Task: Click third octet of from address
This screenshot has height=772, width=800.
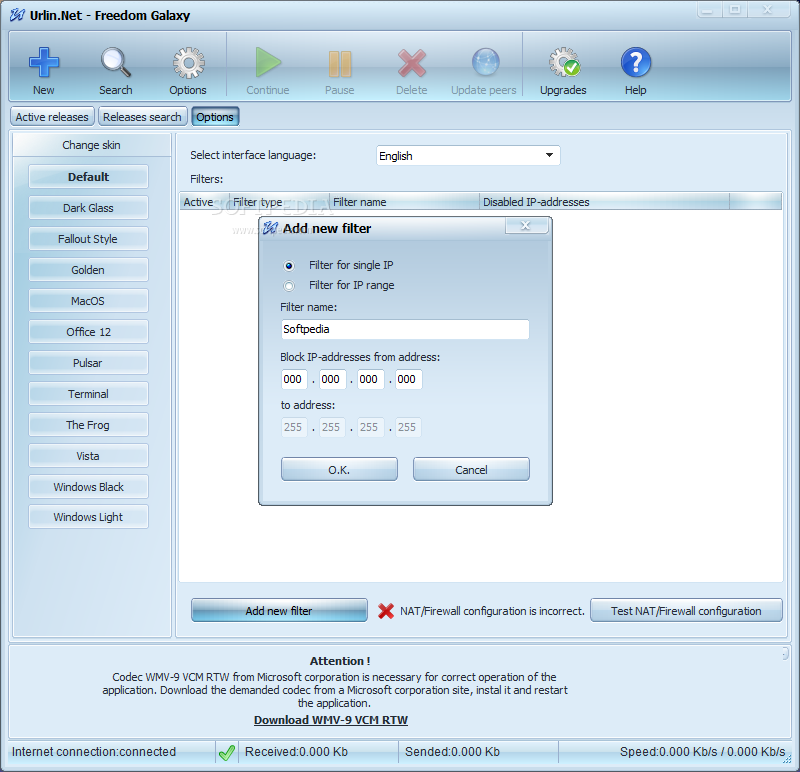Action: [370, 379]
